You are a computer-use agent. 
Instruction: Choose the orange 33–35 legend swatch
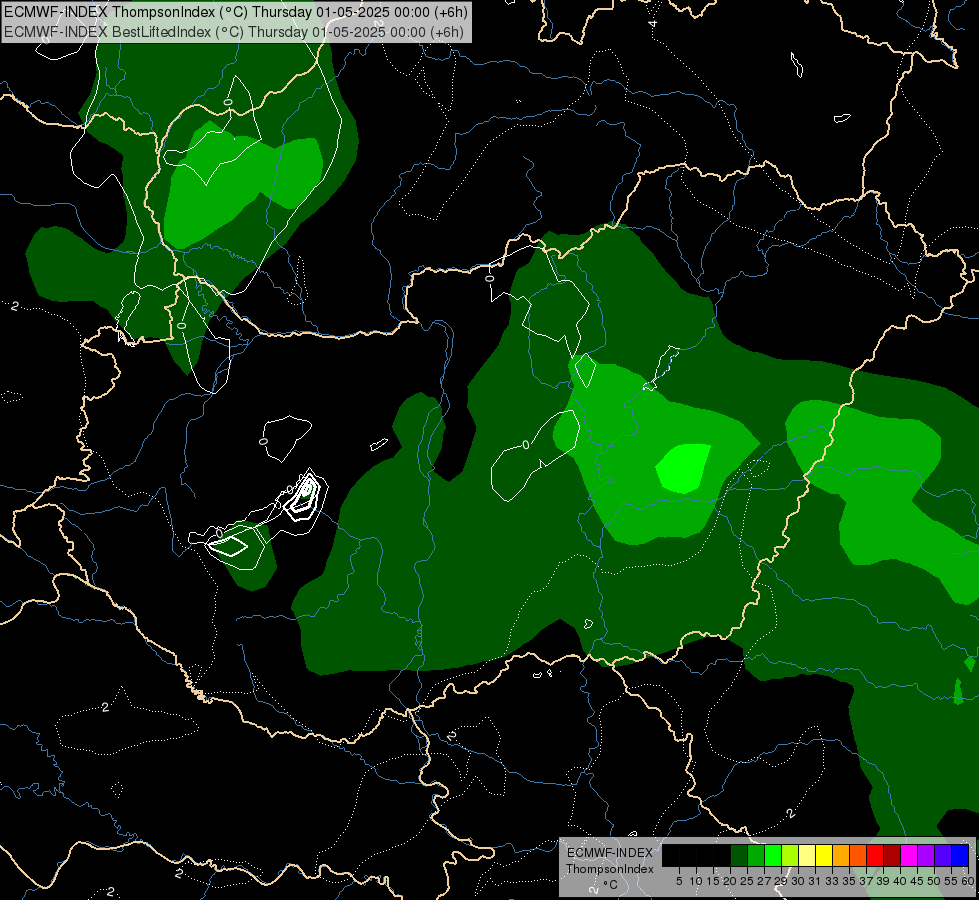[x=841, y=855]
